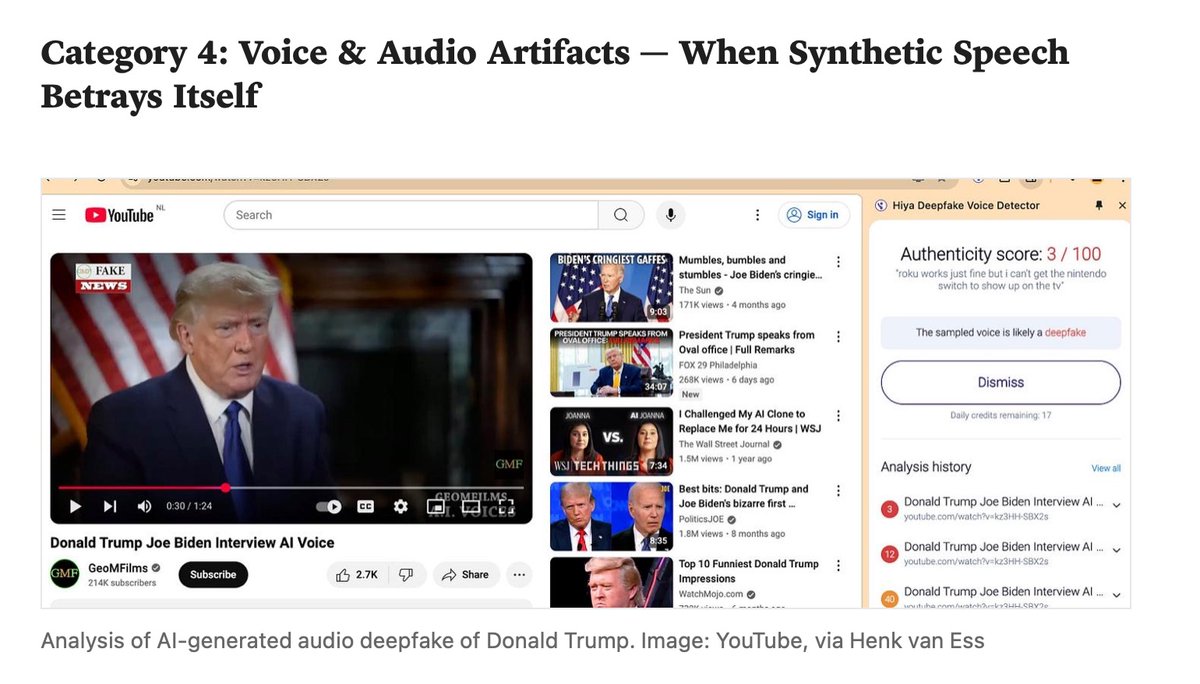1200x684 pixels.
Task: Dismiss the Hiya deepfake result
Action: pos(1000,382)
